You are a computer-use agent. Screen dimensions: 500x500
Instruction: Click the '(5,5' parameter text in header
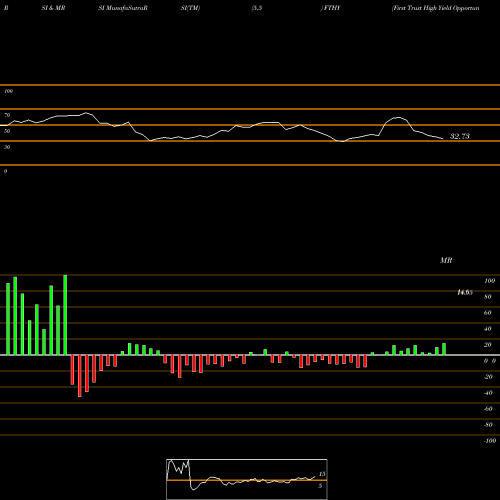pyautogui.click(x=257, y=8)
